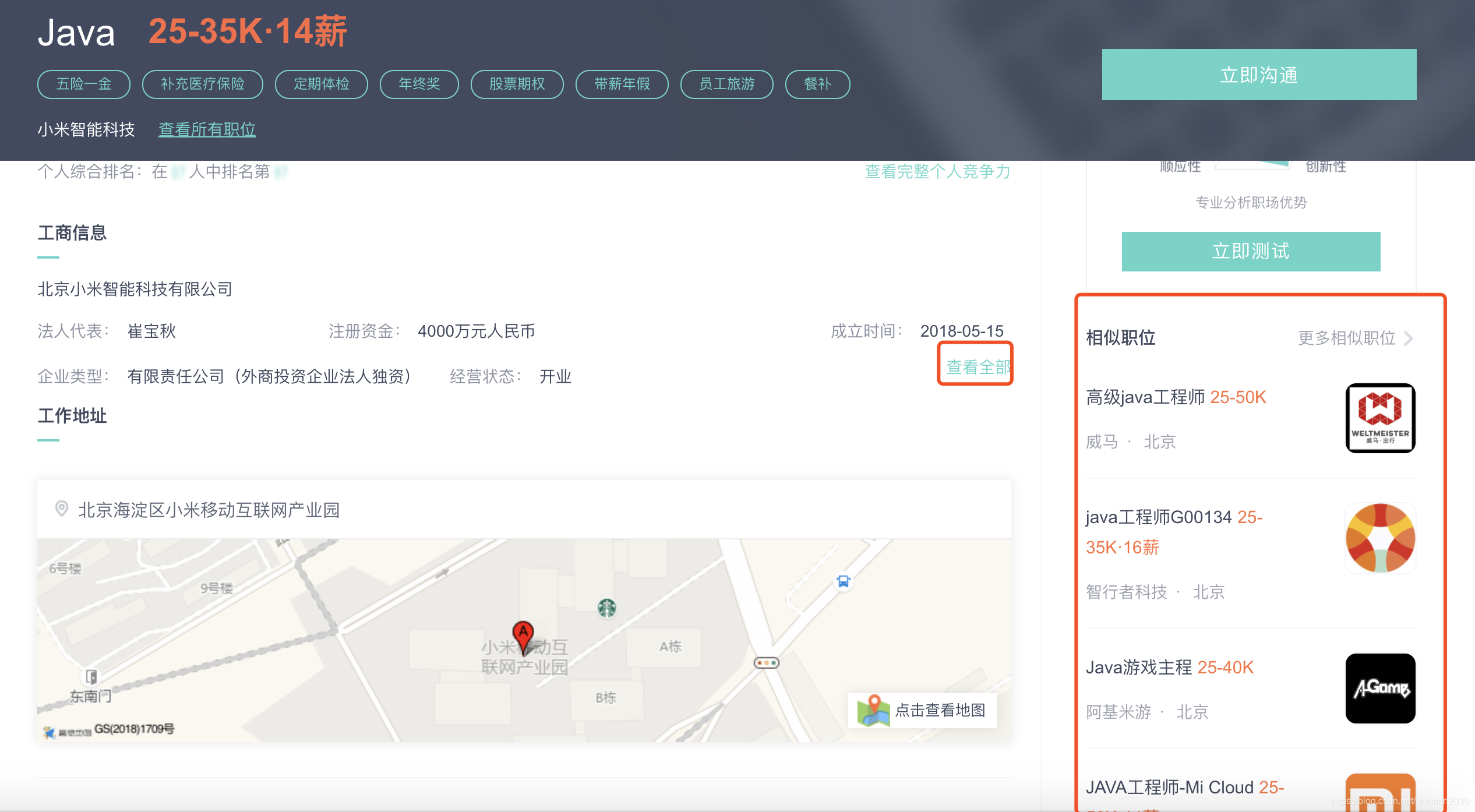Viewport: 1475px width, 812px height.
Task: Click the 专业分析职场优势 caption
Action: pos(1251,202)
